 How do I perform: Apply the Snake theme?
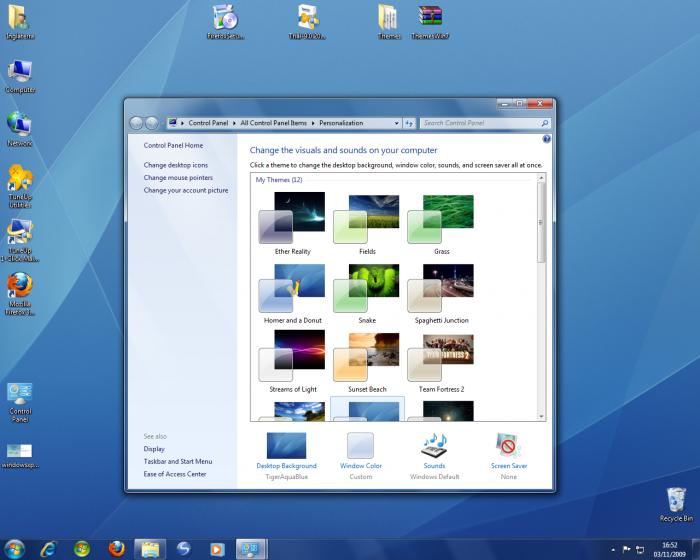367,288
